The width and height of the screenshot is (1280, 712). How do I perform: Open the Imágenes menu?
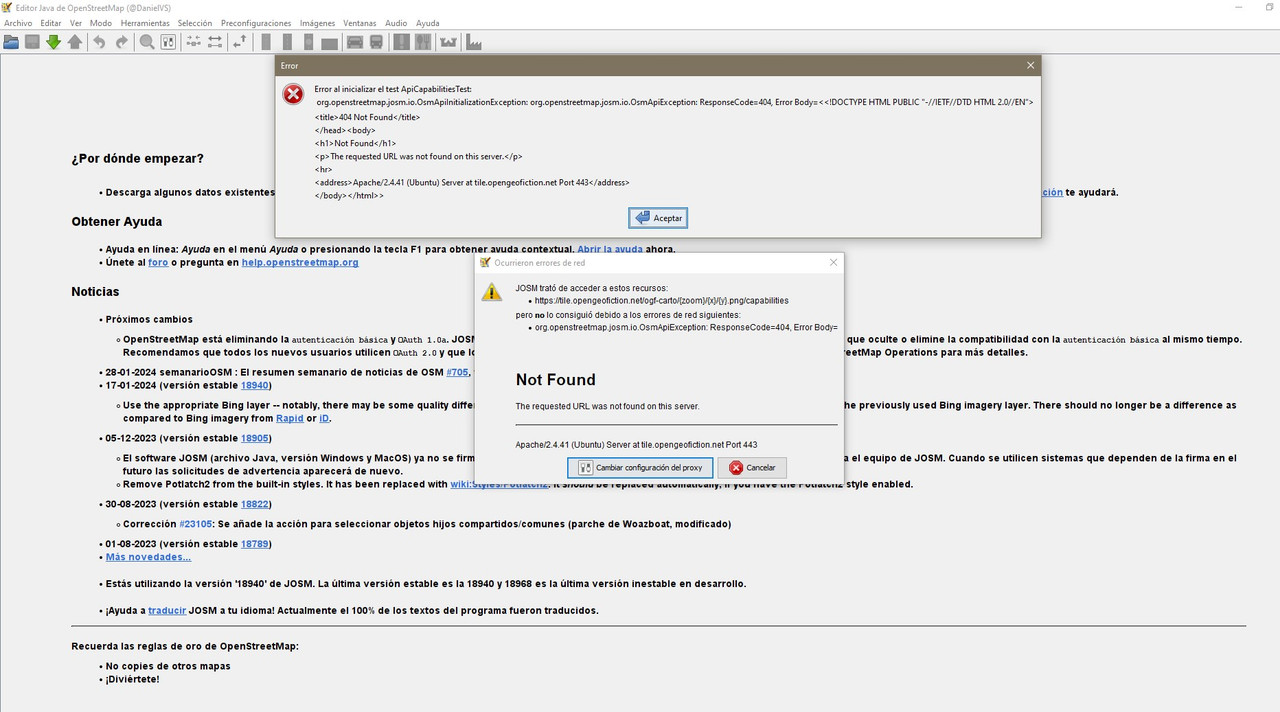click(317, 23)
